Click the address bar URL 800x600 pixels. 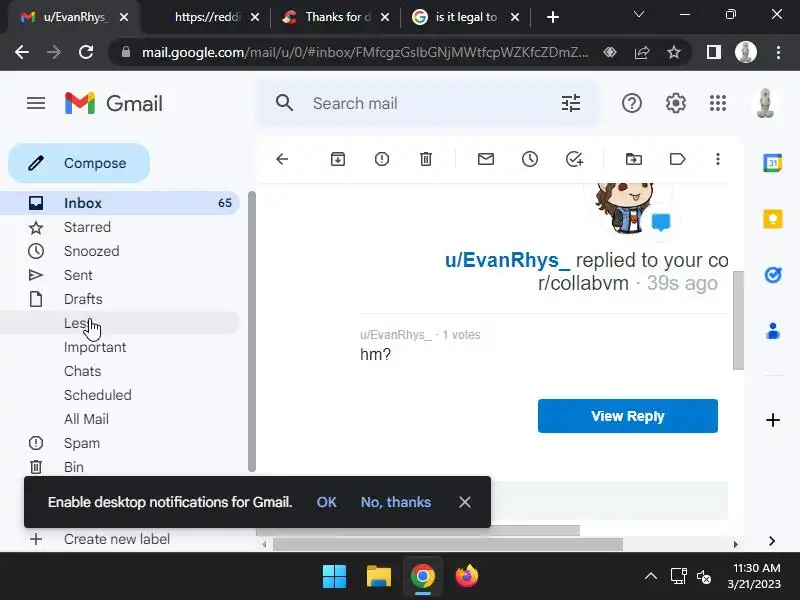[365, 52]
